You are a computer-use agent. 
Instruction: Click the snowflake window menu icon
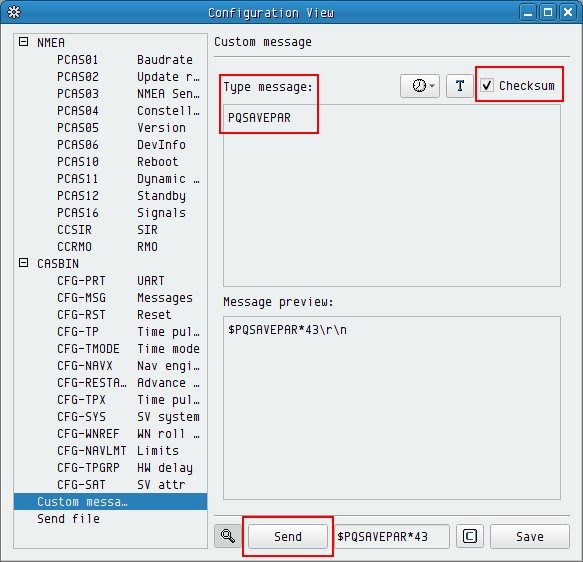[14, 12]
